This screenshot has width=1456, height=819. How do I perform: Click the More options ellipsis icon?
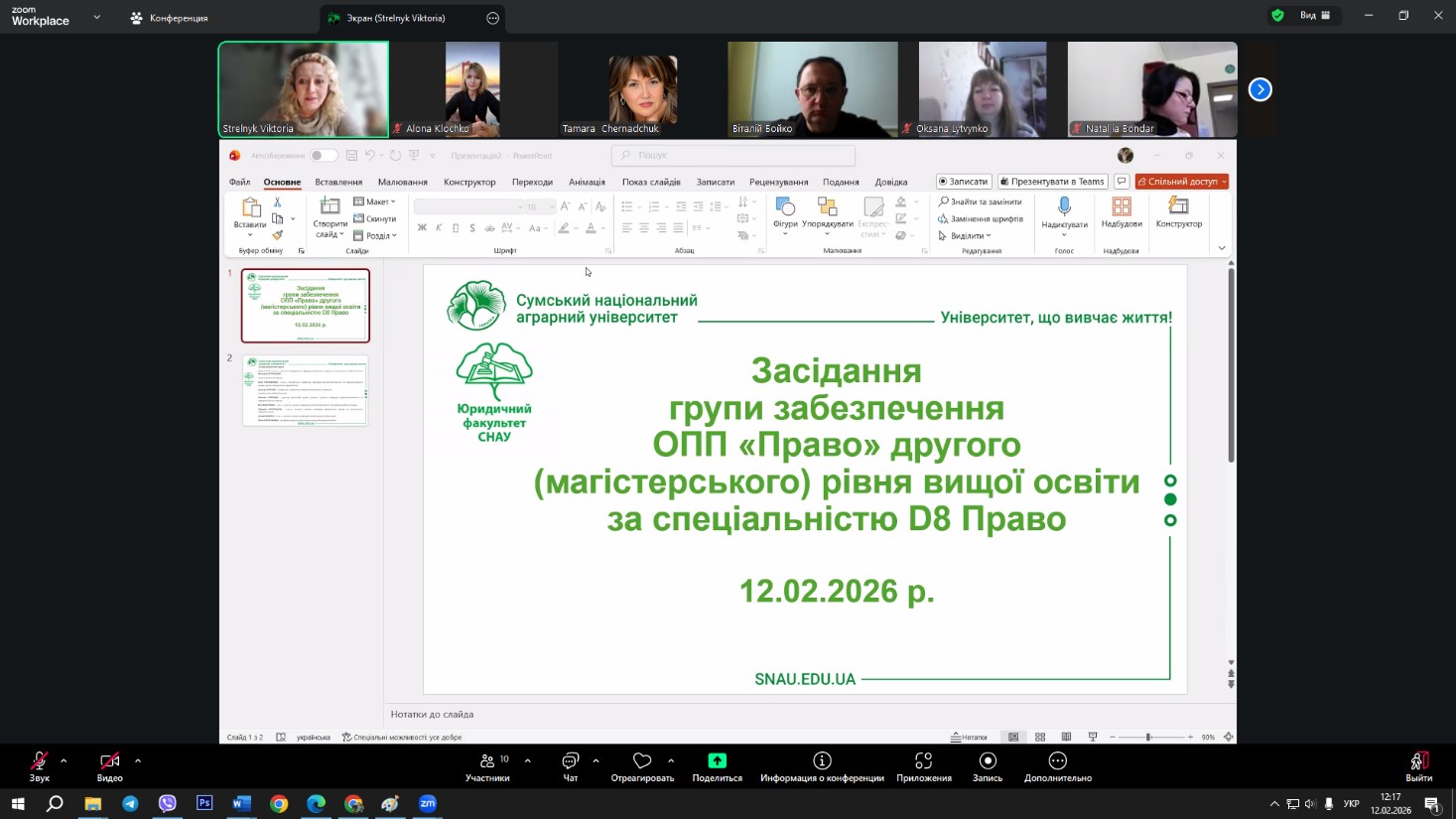(1057, 761)
